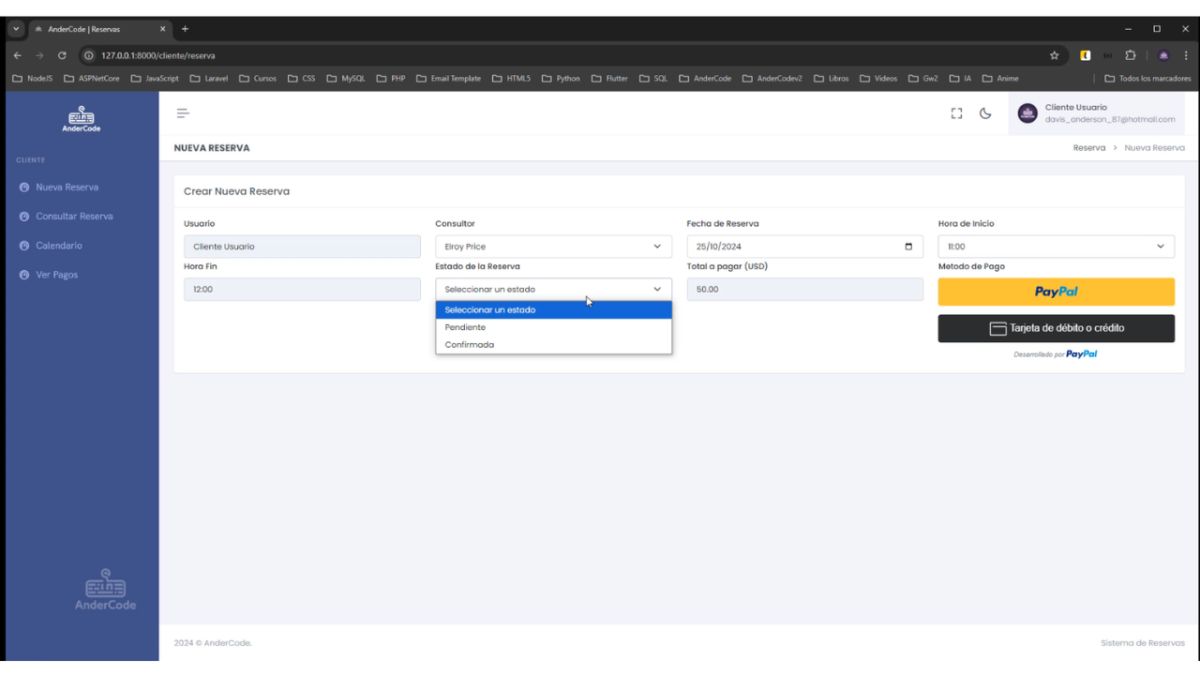Open calendar picker in Fecha de Reserva
1200x675 pixels.
coord(908,247)
